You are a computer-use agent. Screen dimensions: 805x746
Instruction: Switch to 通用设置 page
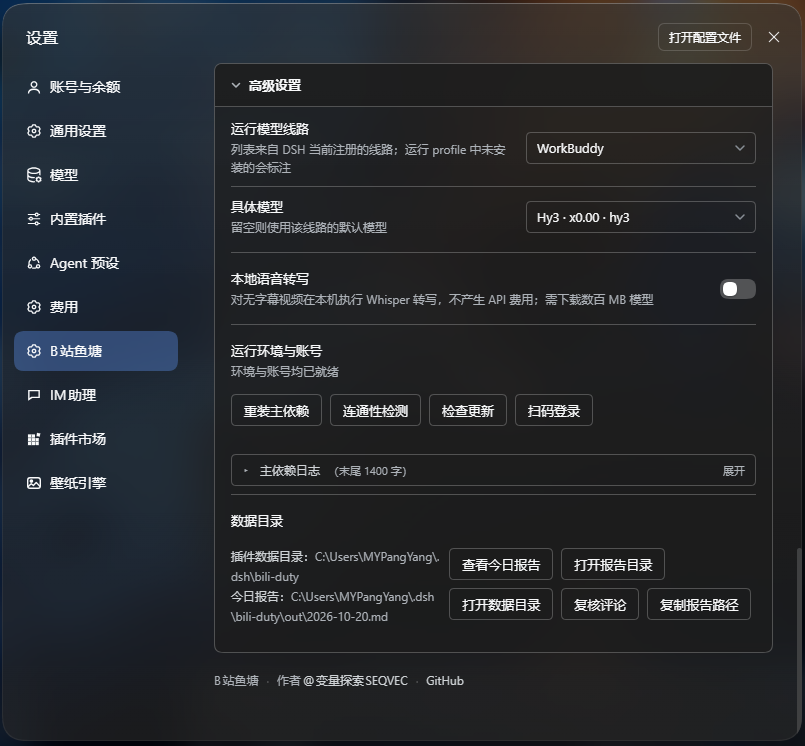tap(96, 131)
